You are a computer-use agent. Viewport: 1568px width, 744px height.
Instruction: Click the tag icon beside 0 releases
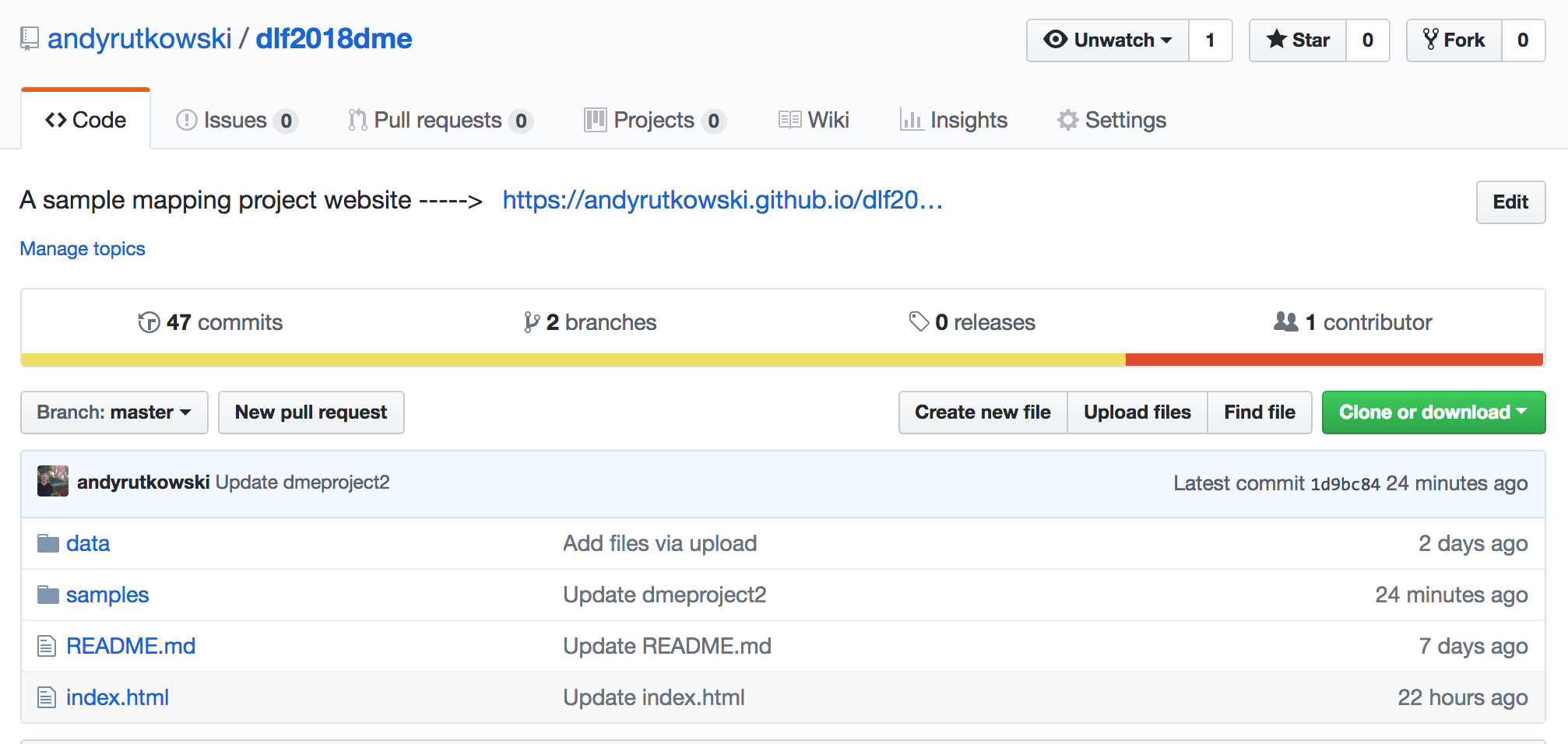[919, 321]
